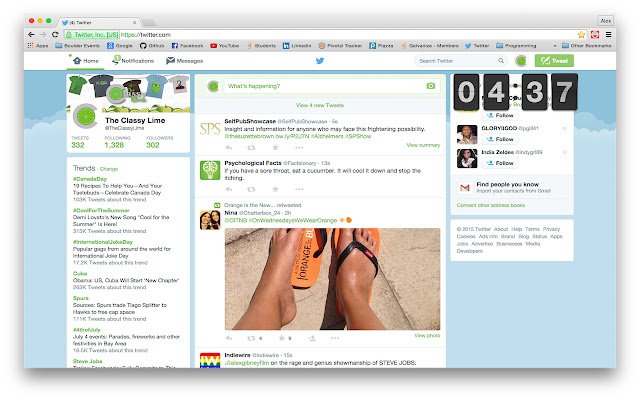Open the Facebook bookmark
This screenshot has width=640, height=400.
187,46
